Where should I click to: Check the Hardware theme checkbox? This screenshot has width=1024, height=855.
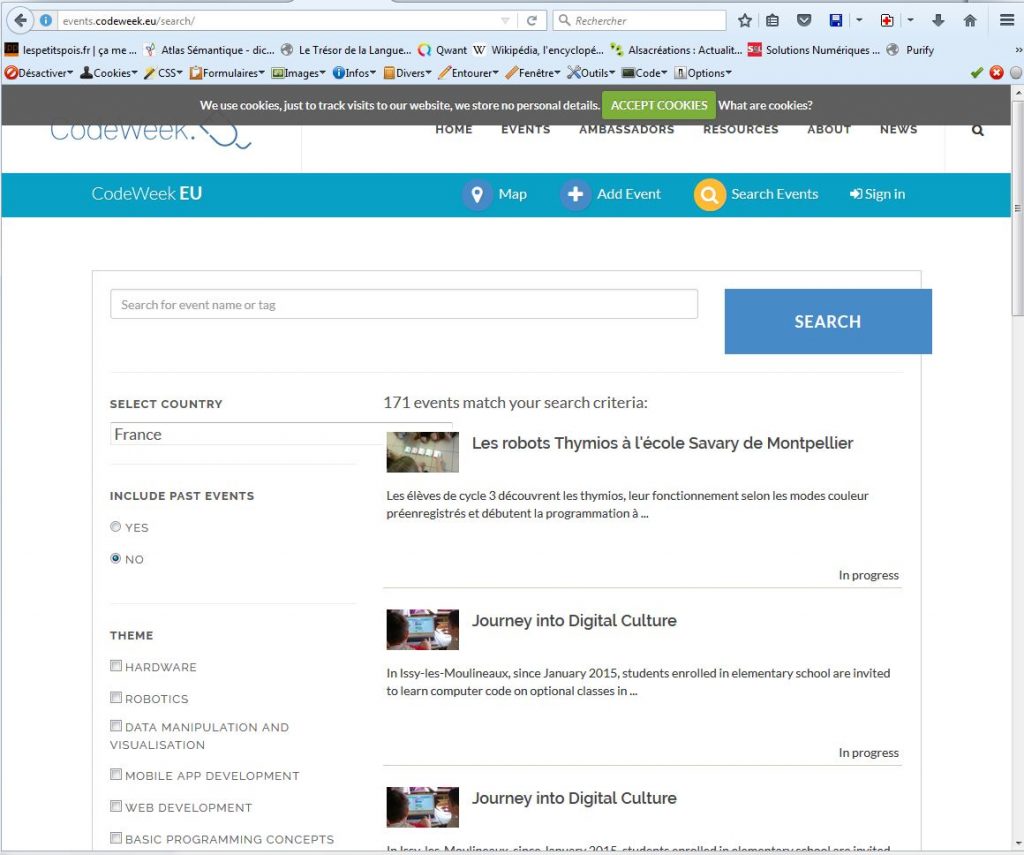pos(116,666)
